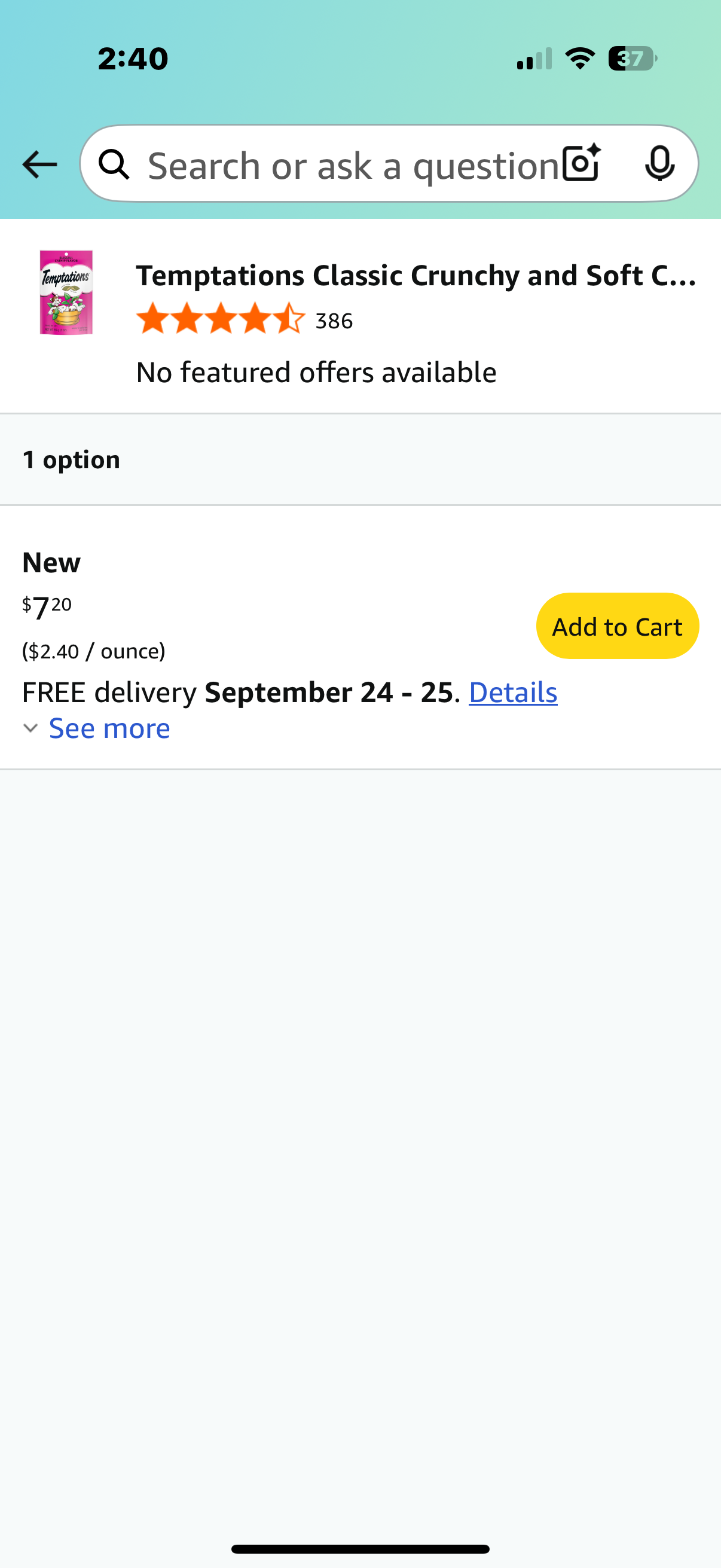Tap the New condition label
The image size is (721, 1568).
coord(51,562)
